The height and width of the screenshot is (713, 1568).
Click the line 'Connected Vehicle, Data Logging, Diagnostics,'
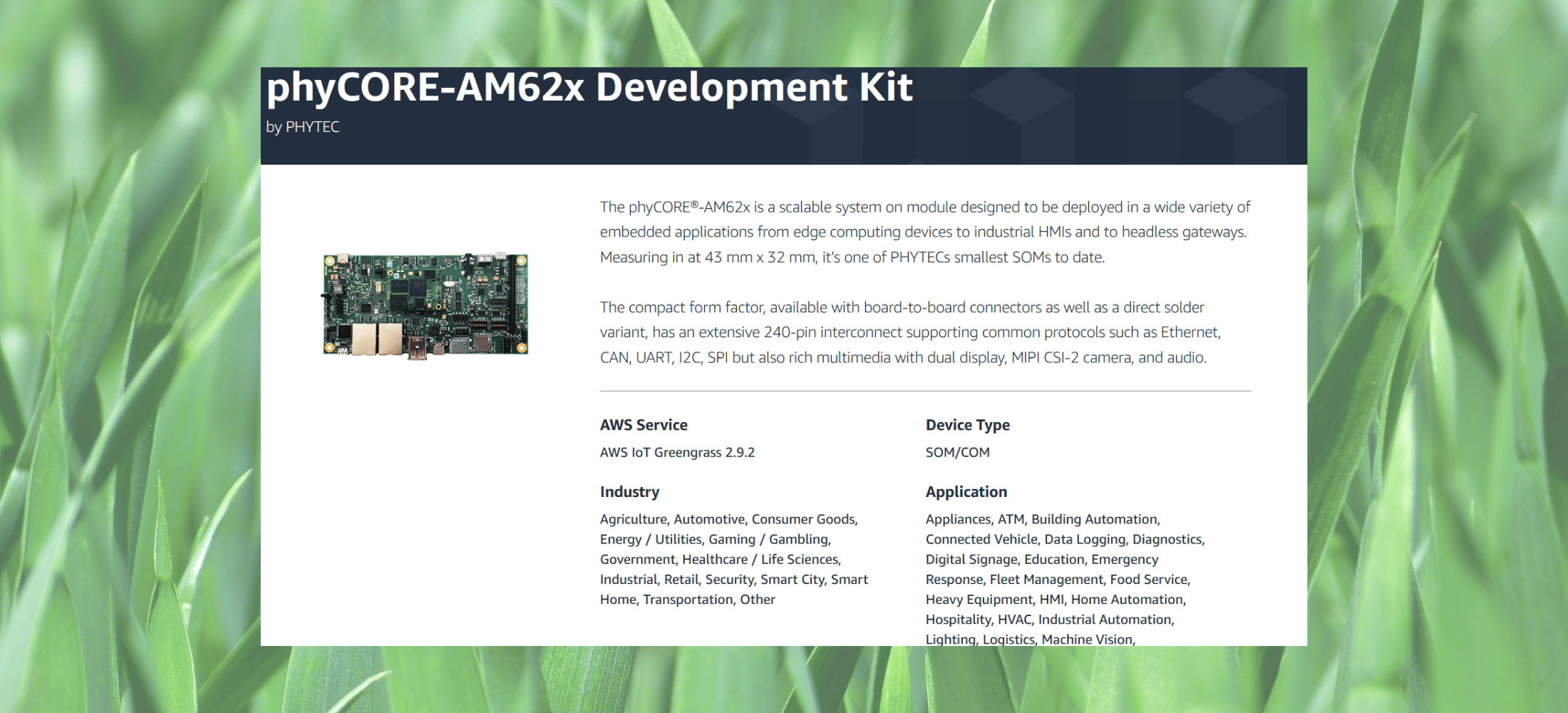pyautogui.click(x=1065, y=539)
